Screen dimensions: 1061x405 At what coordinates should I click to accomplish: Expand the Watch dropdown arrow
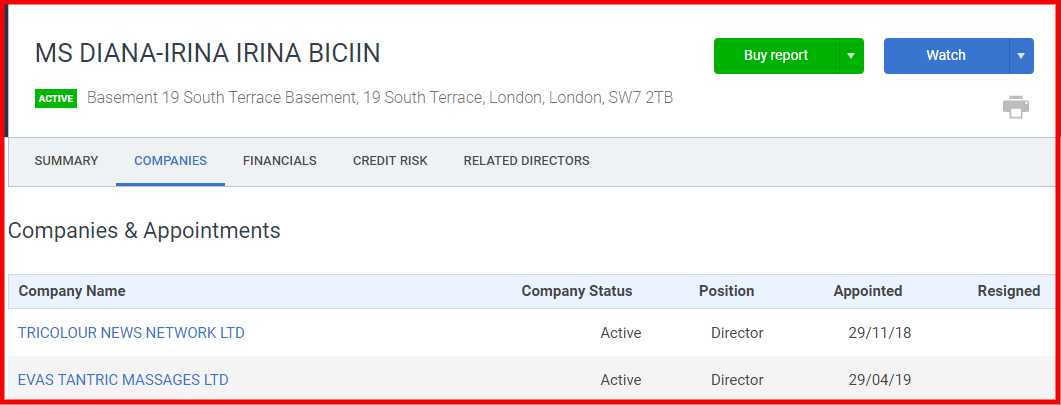click(1021, 55)
